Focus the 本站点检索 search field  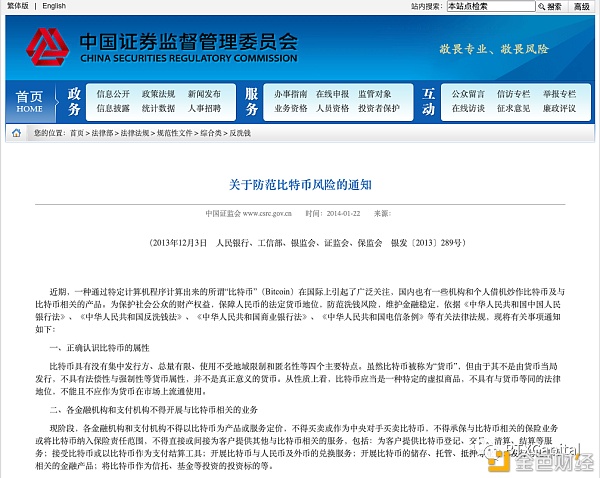point(491,6)
